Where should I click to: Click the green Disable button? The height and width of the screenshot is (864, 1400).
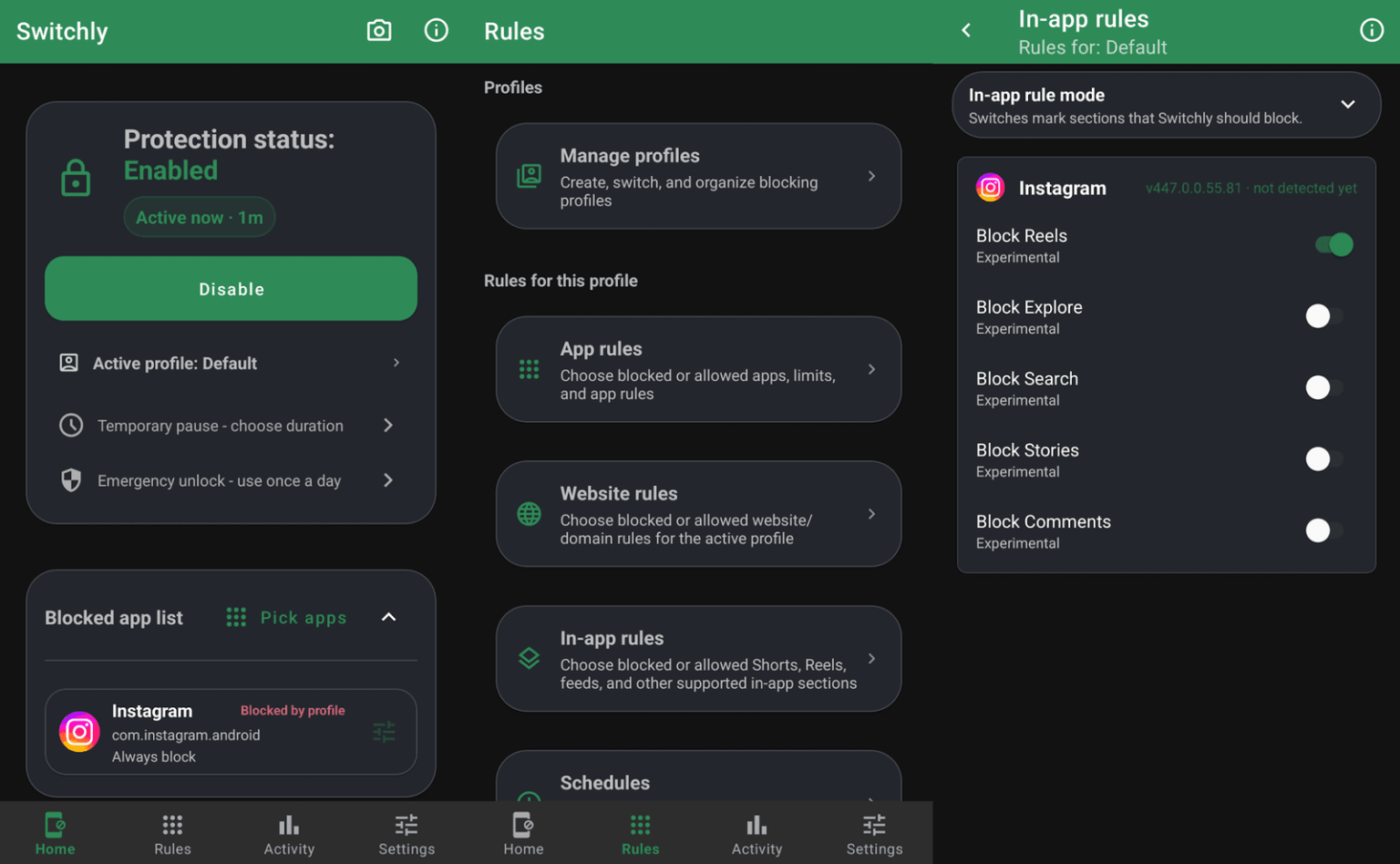click(x=232, y=289)
